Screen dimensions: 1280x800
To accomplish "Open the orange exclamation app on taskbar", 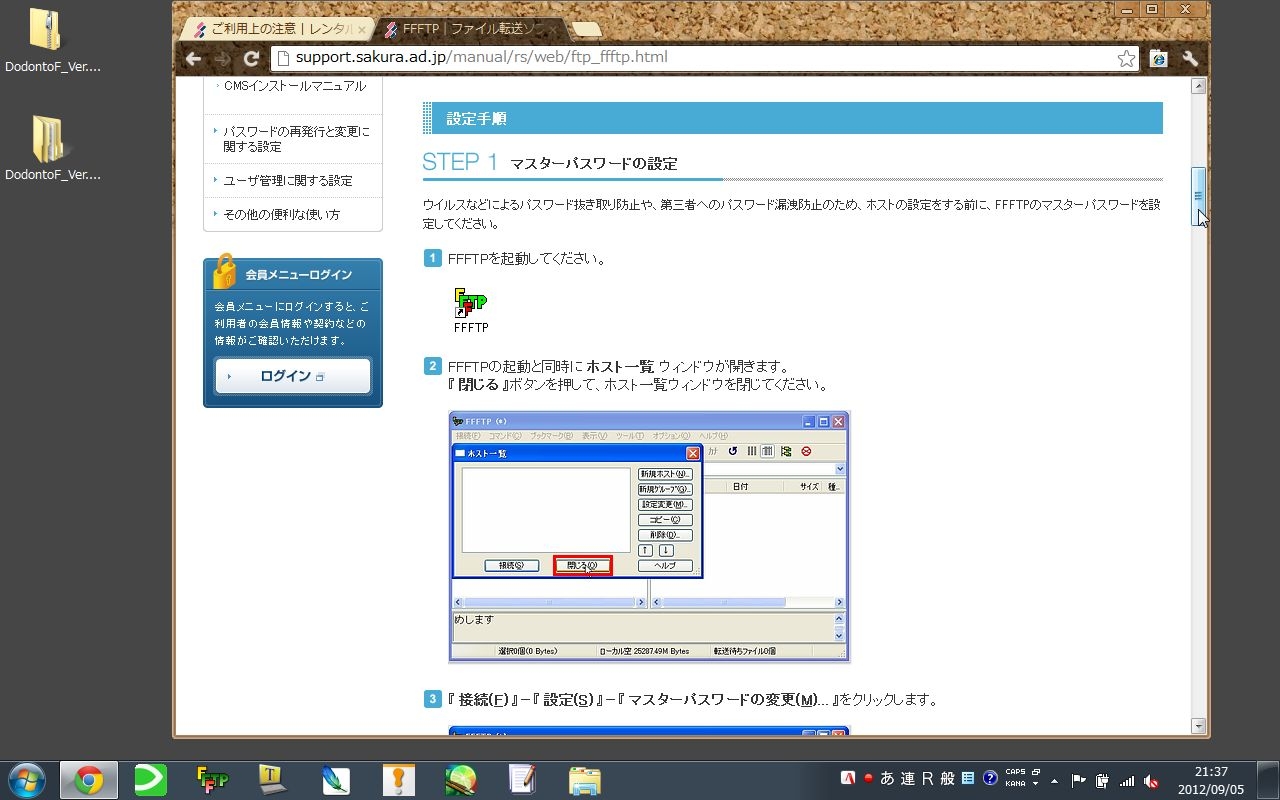I will pos(398,780).
